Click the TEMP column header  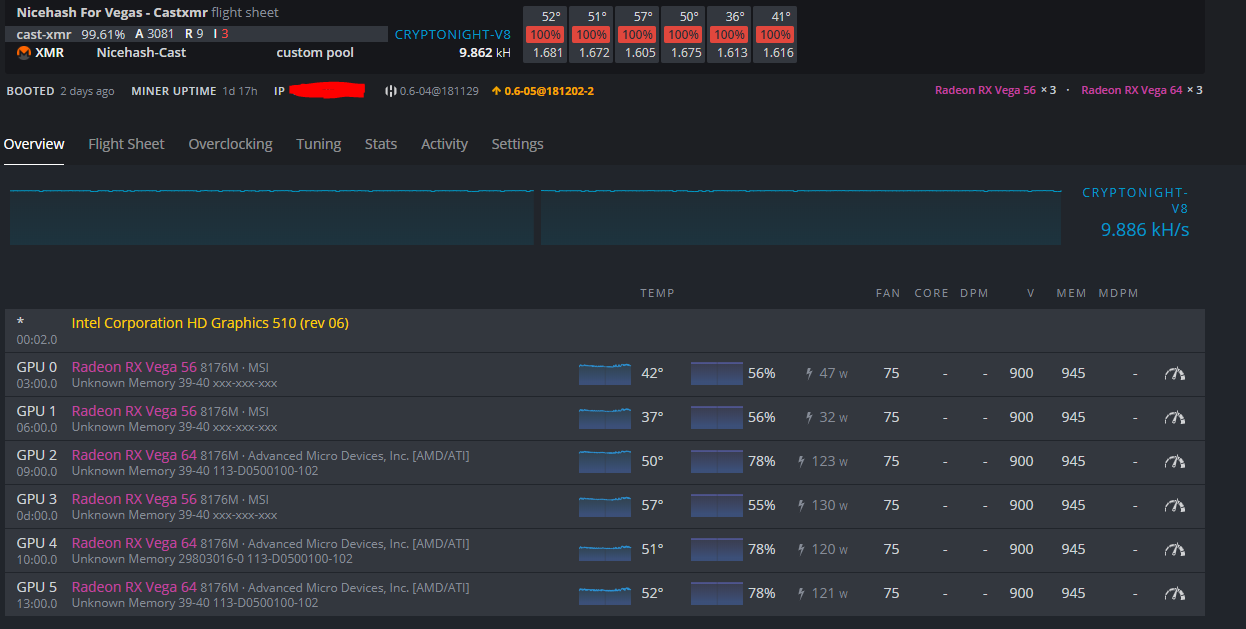[657, 293]
